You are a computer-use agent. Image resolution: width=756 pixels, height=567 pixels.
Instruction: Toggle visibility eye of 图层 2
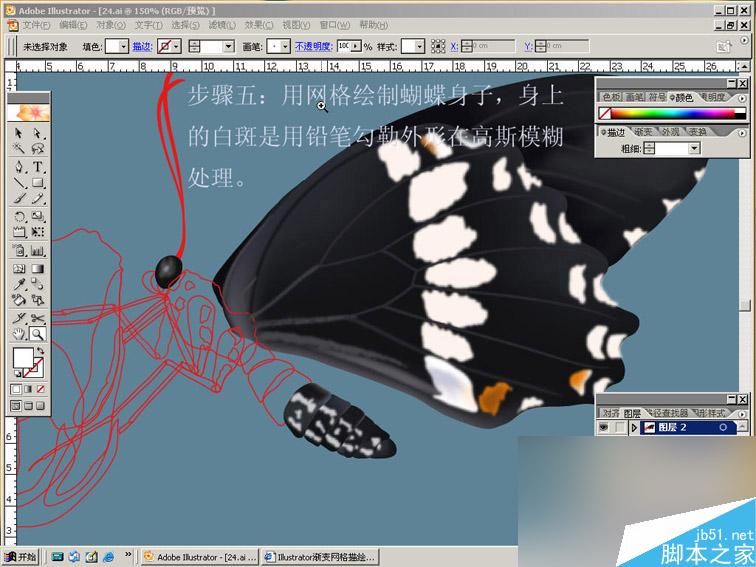(x=604, y=427)
